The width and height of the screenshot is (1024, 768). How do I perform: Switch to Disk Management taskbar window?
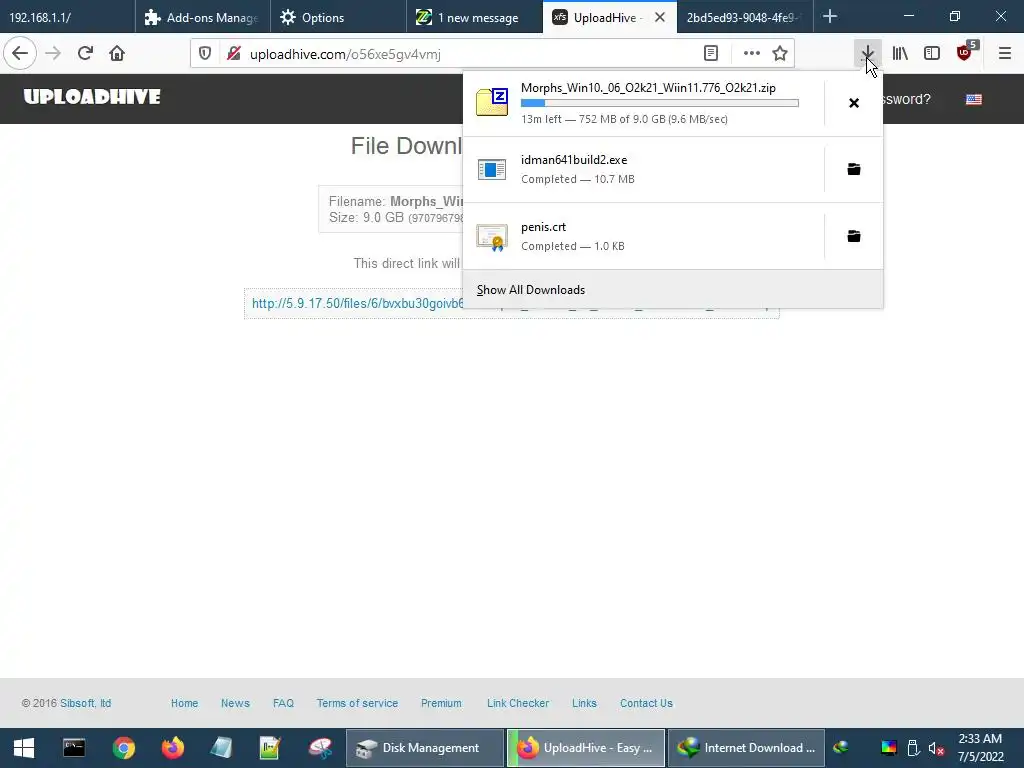[x=424, y=748]
